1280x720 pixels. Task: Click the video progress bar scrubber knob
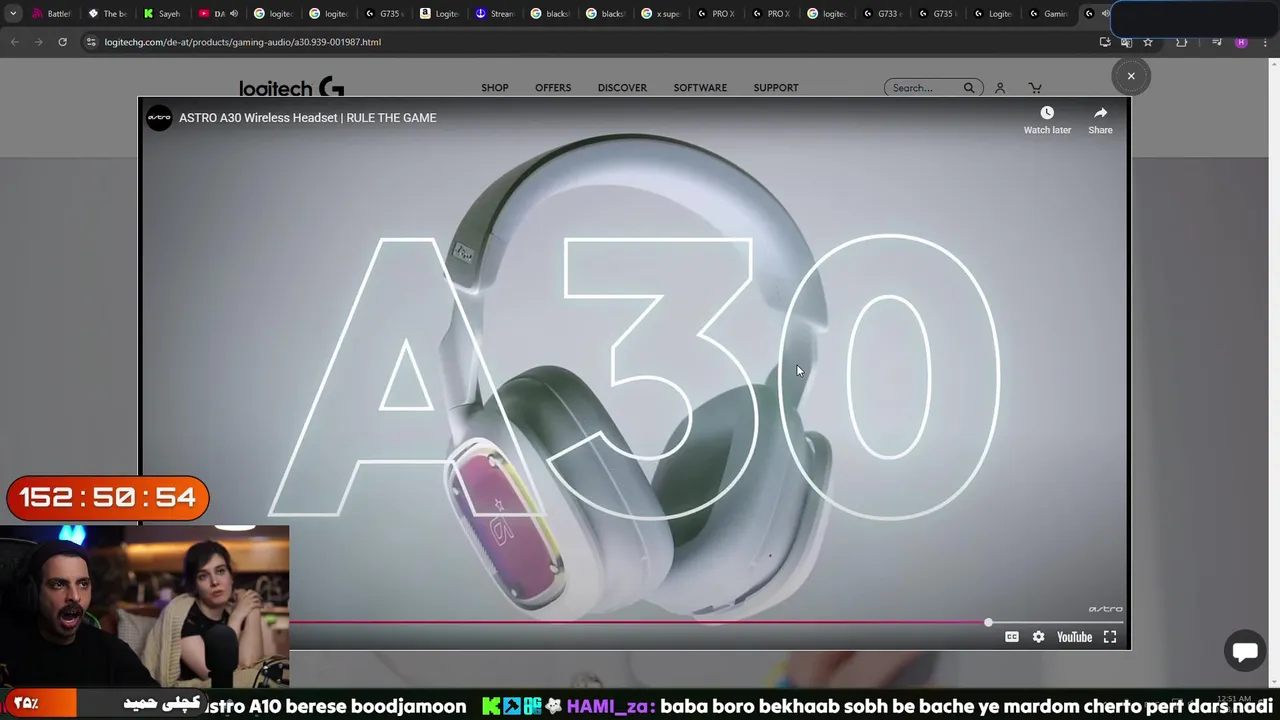pyautogui.click(x=988, y=623)
